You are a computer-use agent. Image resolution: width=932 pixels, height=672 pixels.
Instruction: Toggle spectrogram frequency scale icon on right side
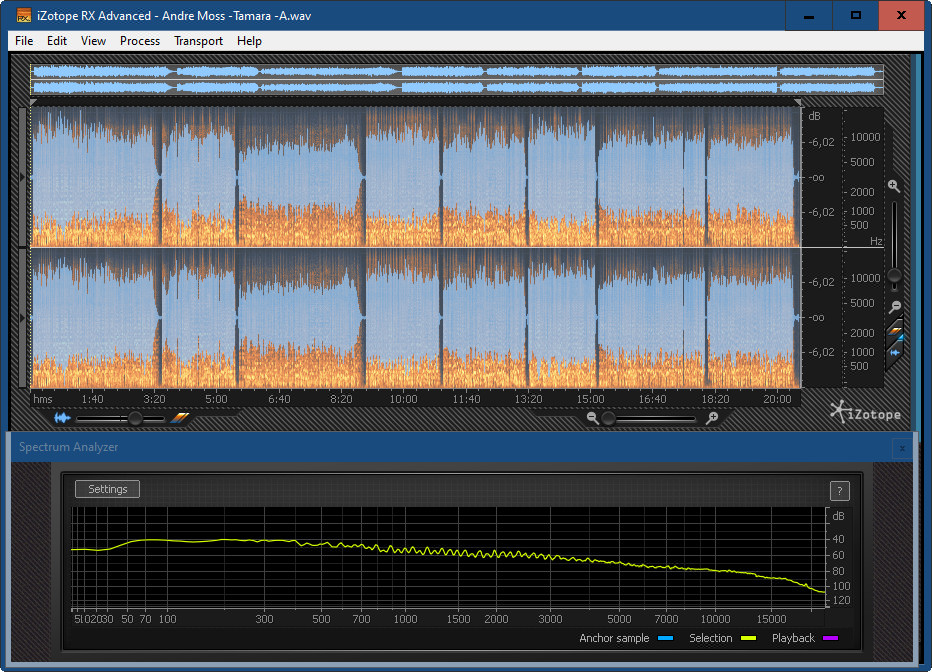pyautogui.click(x=895, y=330)
